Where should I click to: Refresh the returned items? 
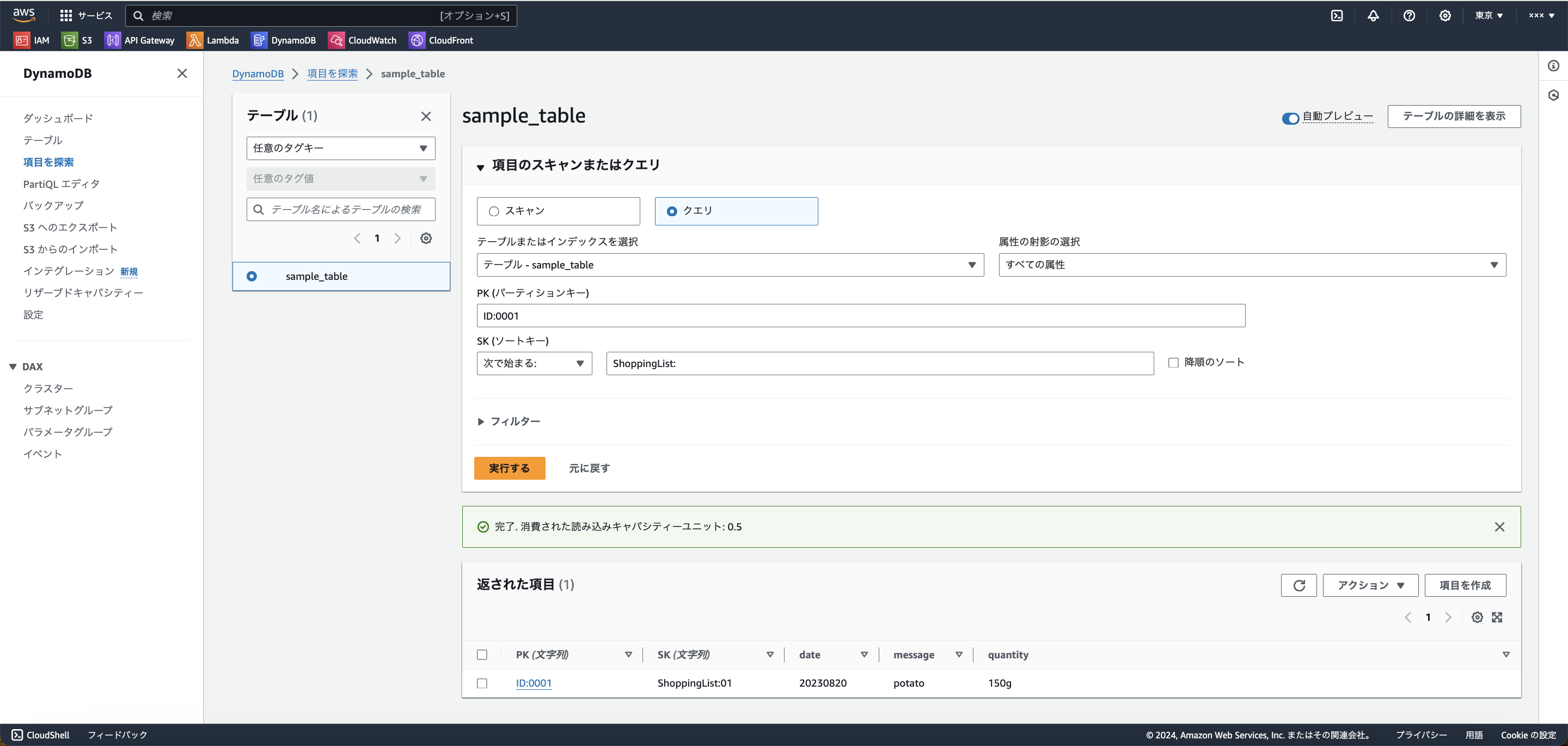click(1299, 585)
